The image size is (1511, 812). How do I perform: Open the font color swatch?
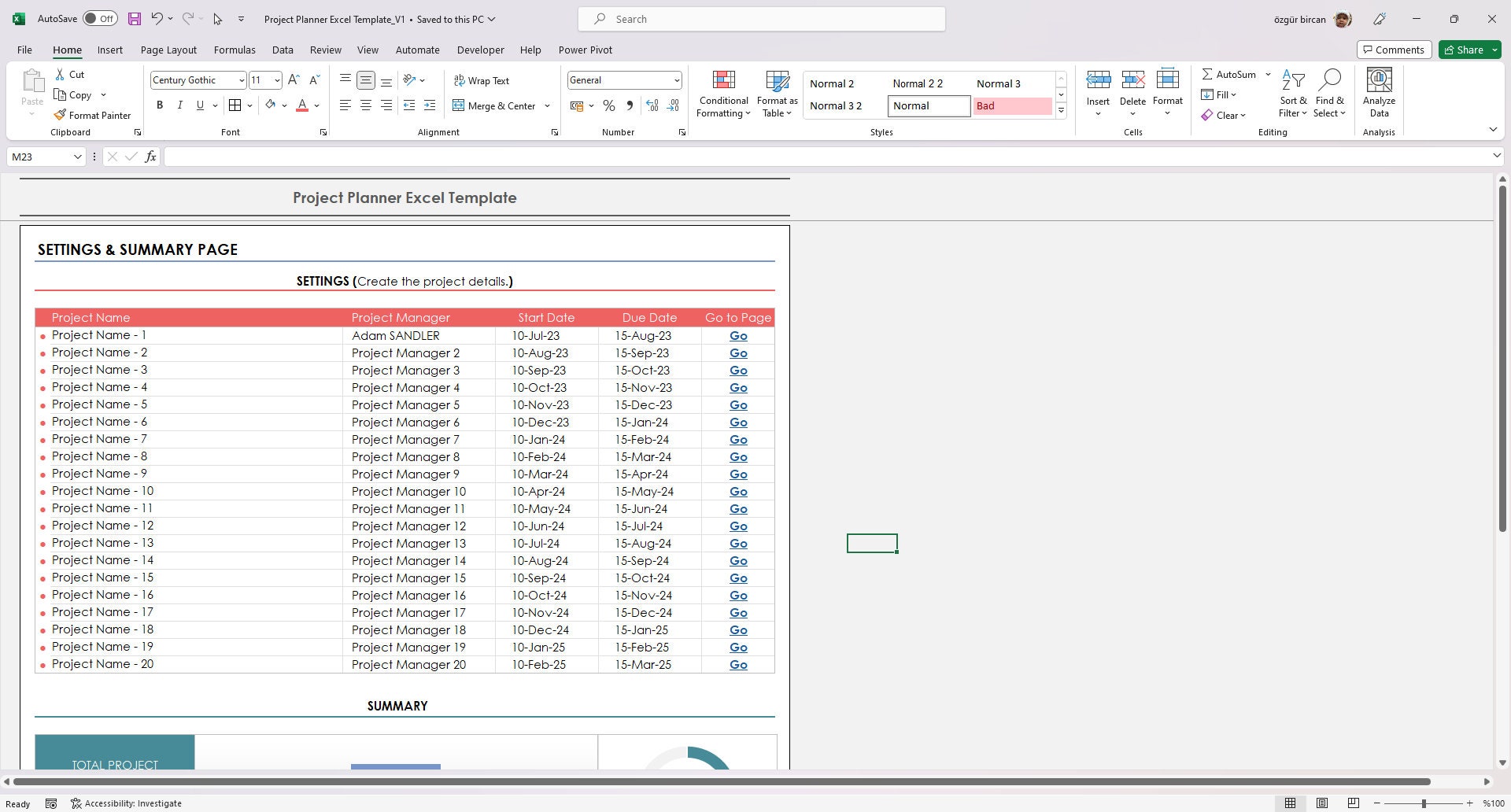pos(302,105)
